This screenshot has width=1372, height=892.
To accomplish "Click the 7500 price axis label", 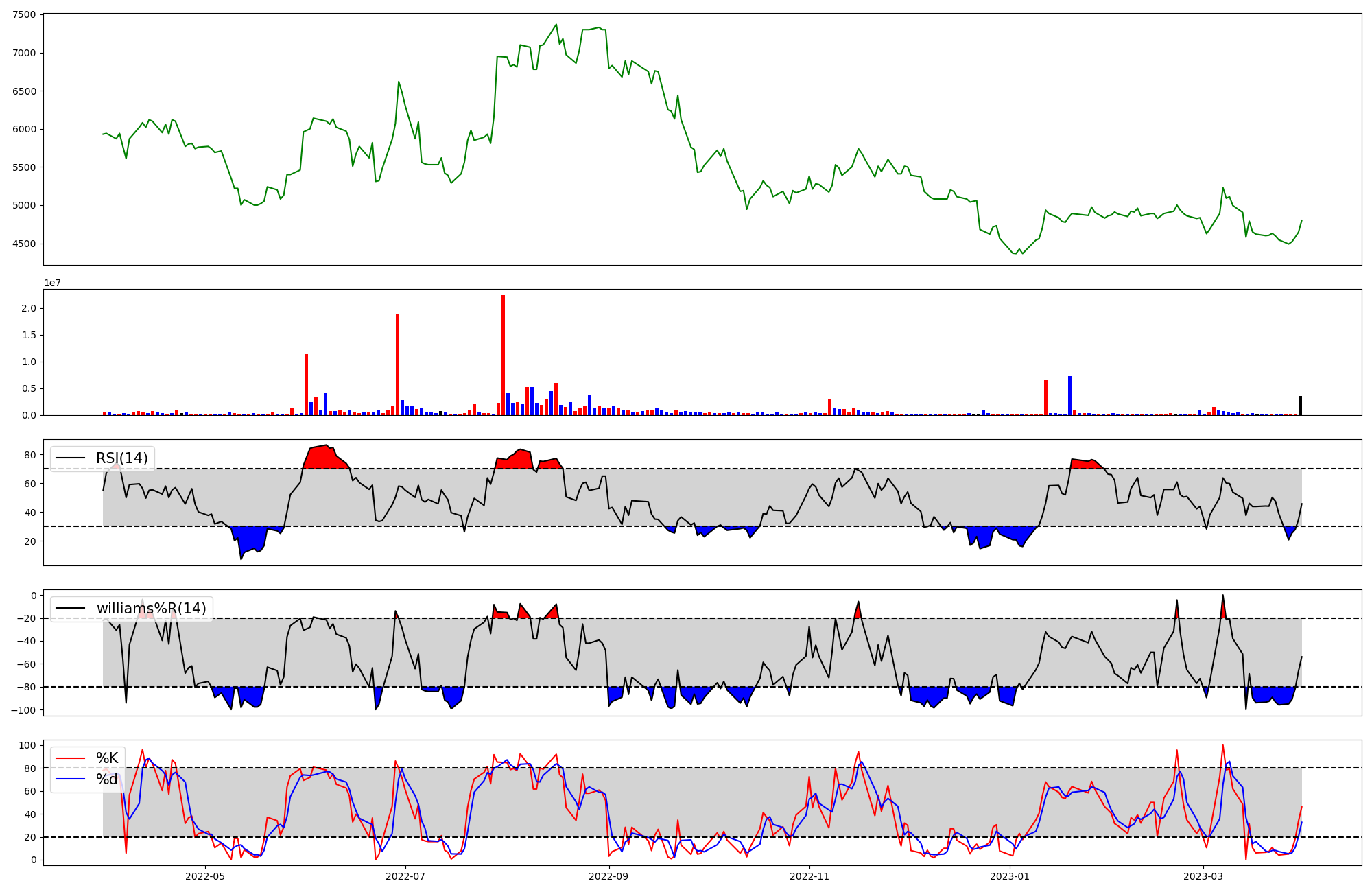I will [23, 15].
